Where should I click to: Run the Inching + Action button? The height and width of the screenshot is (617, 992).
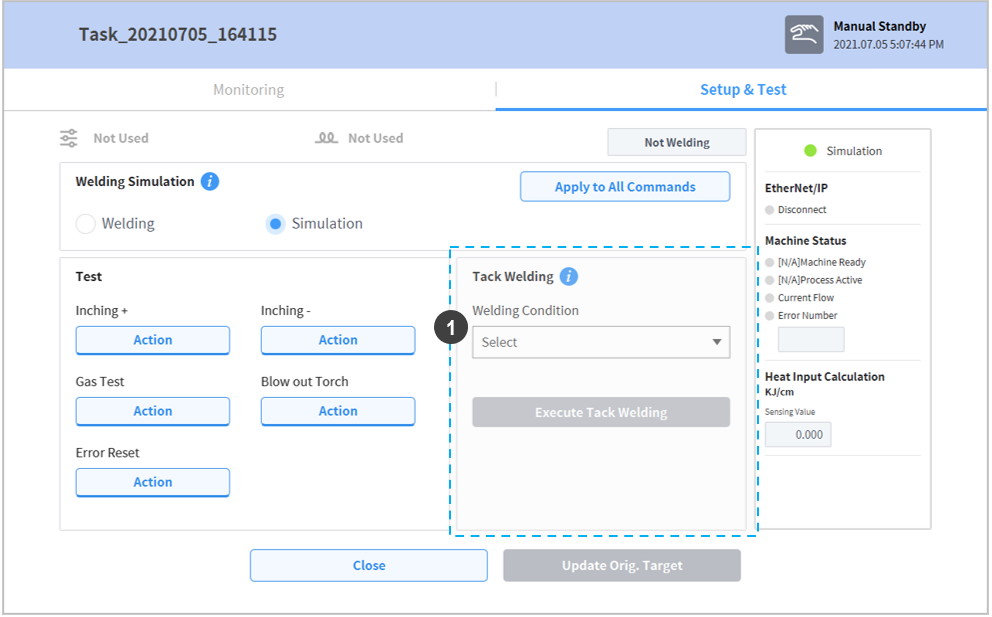(x=153, y=340)
